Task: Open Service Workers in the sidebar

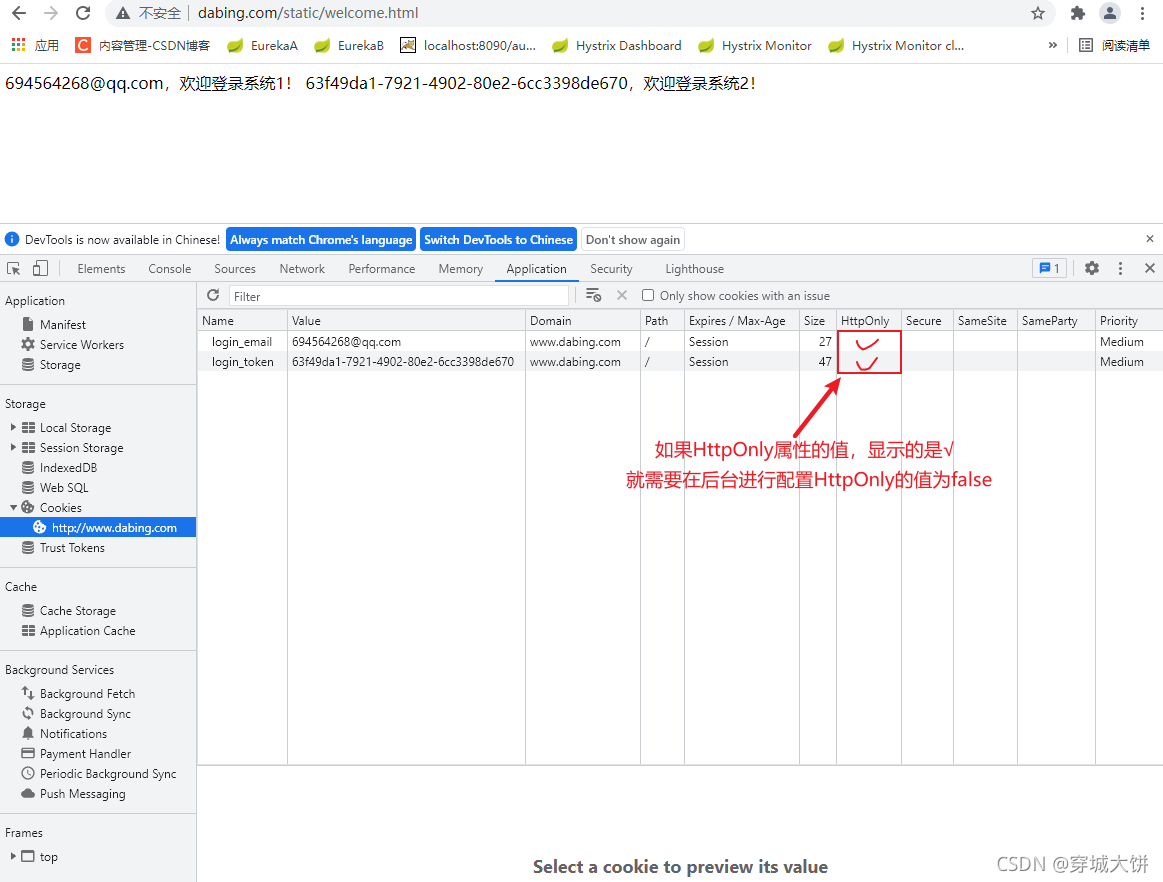Action: pyautogui.click(x=82, y=344)
